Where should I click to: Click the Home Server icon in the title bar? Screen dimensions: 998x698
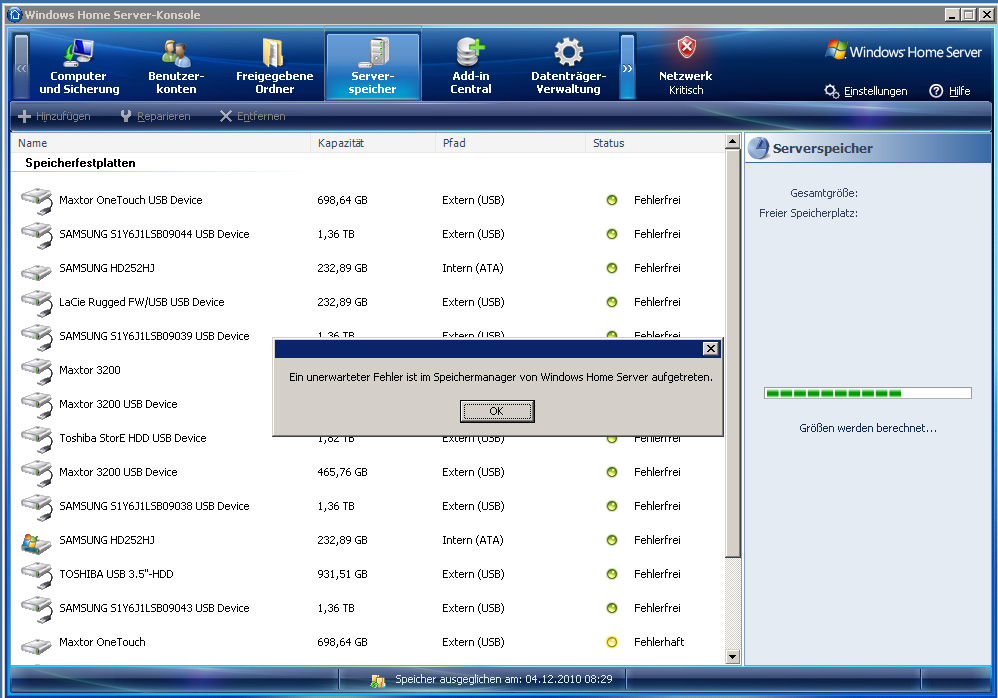15,14
